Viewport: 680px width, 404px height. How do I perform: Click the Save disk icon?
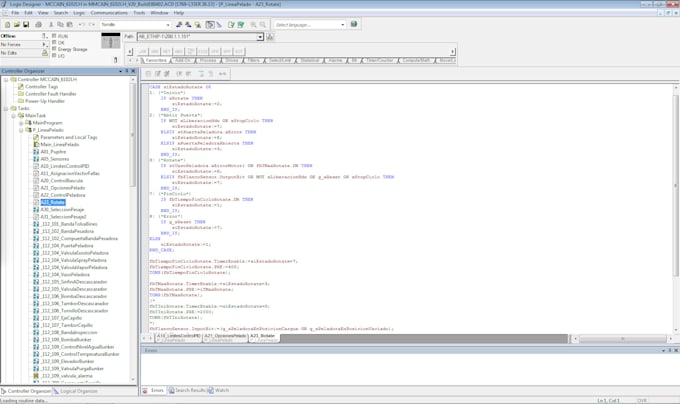pos(25,23)
